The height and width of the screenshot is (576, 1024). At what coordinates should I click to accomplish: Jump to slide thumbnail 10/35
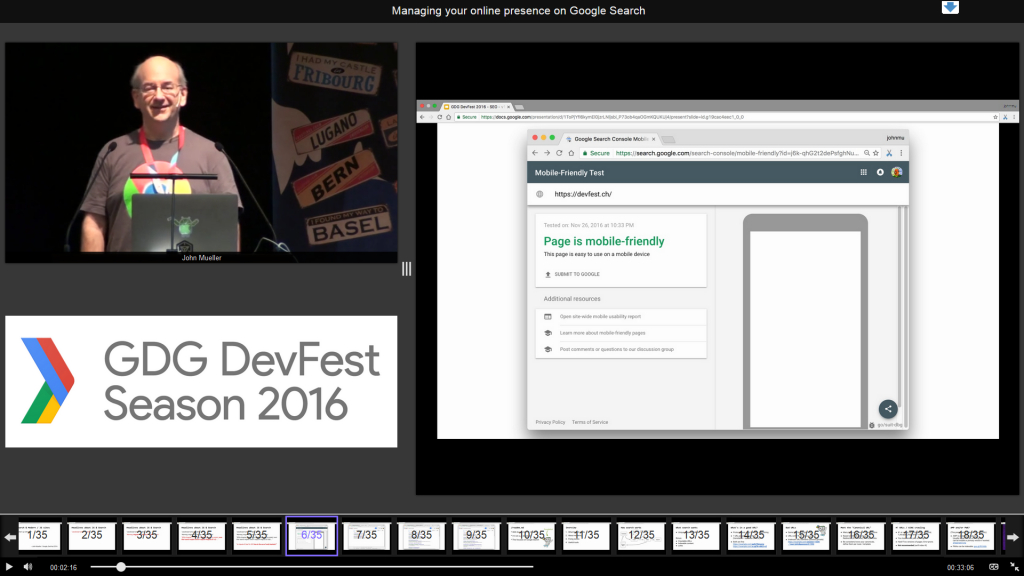[531, 536]
